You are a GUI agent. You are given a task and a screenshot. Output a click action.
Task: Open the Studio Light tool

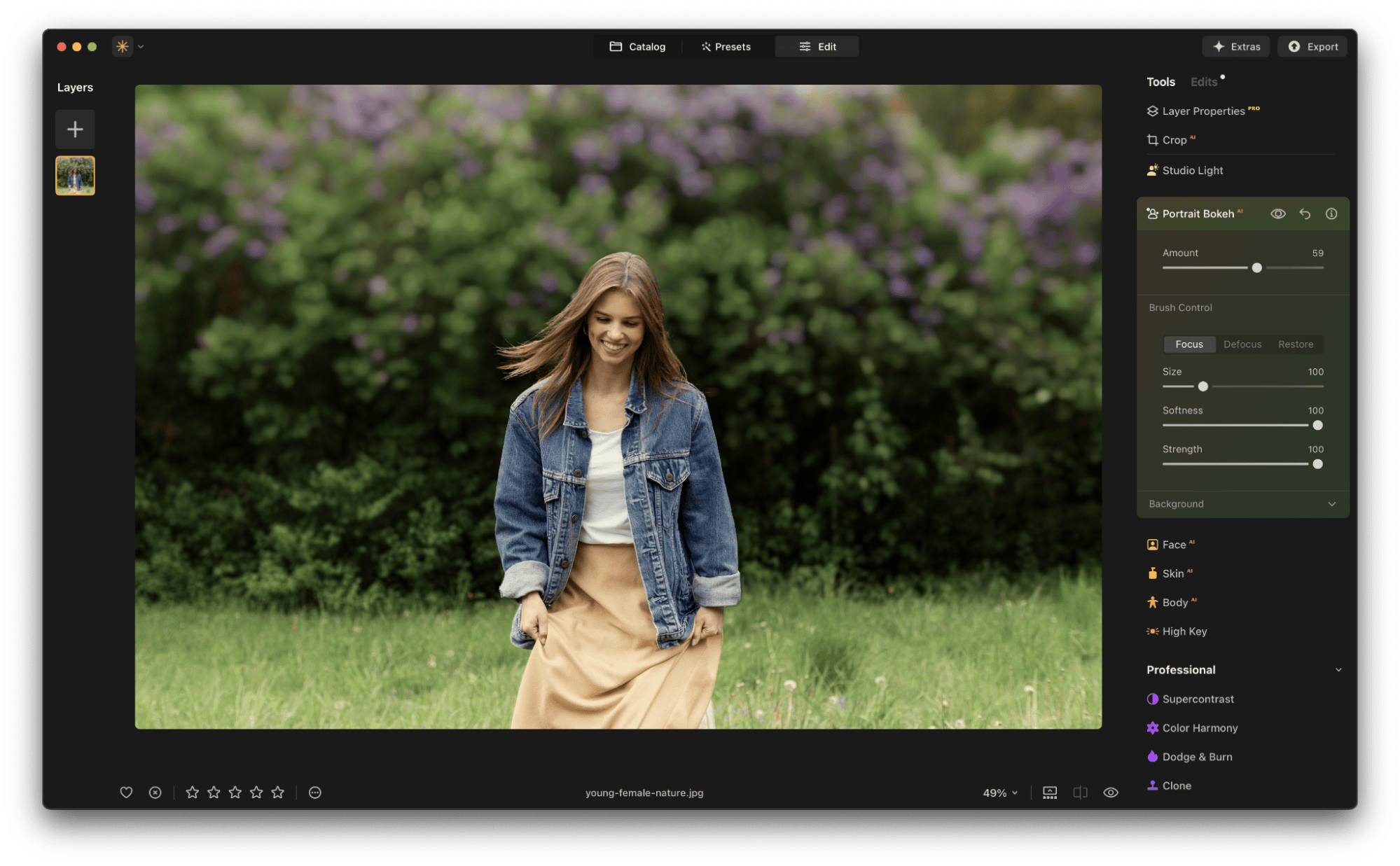(x=1191, y=170)
